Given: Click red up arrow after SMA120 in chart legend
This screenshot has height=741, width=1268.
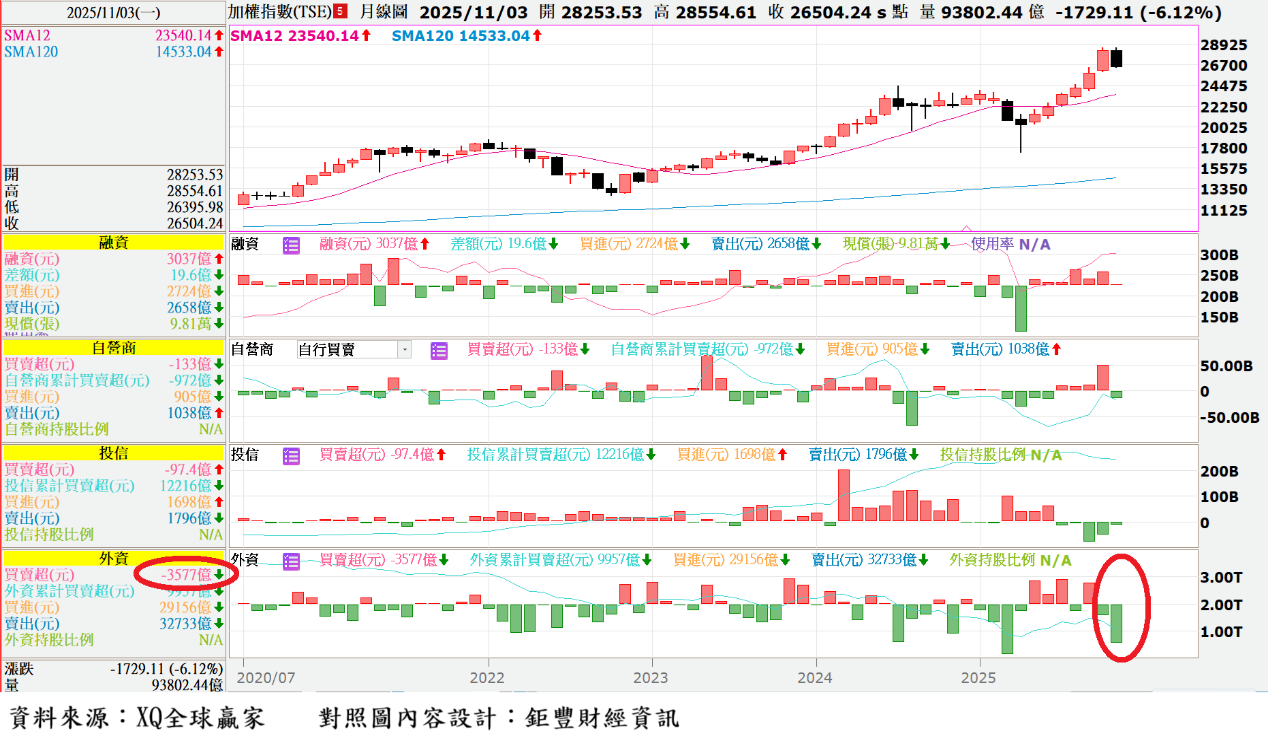Looking at the screenshot, I should pyautogui.click(x=537, y=36).
